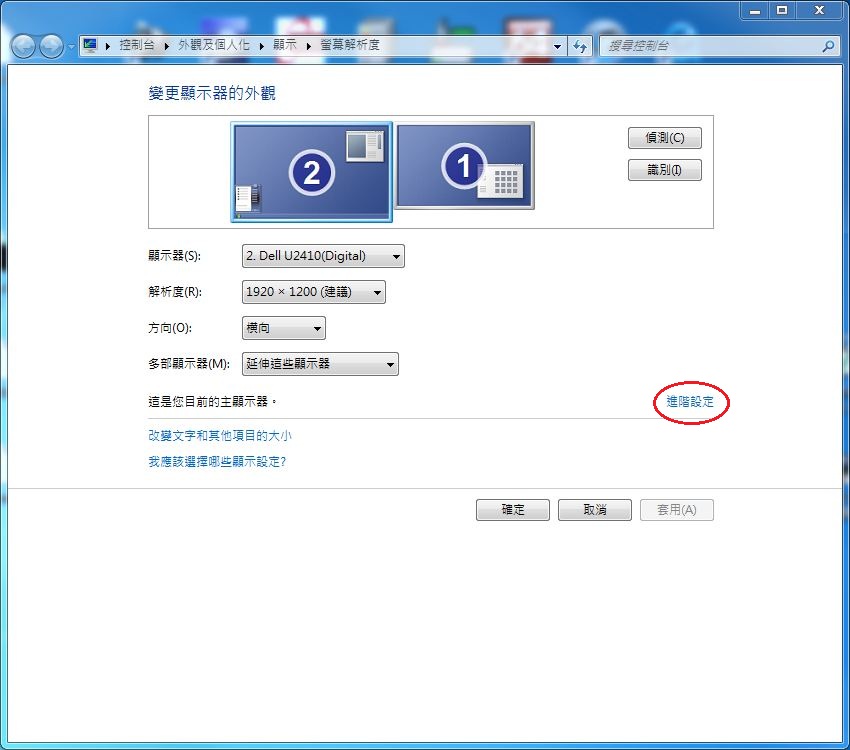The image size is (850, 750).
Task: Click 我應該選擇哪些顯示設定? help link
Action: click(217, 461)
